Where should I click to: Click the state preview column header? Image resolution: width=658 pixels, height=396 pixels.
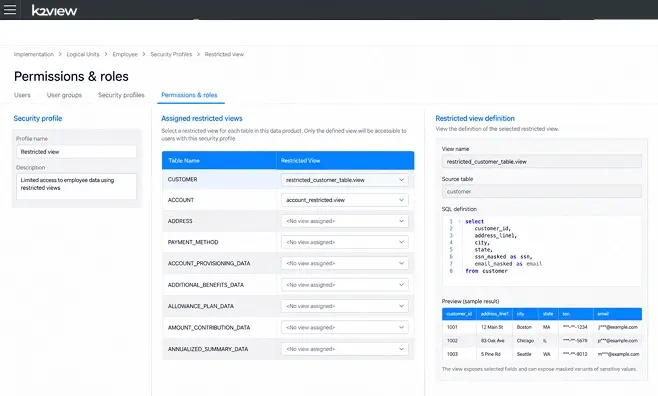click(548, 314)
